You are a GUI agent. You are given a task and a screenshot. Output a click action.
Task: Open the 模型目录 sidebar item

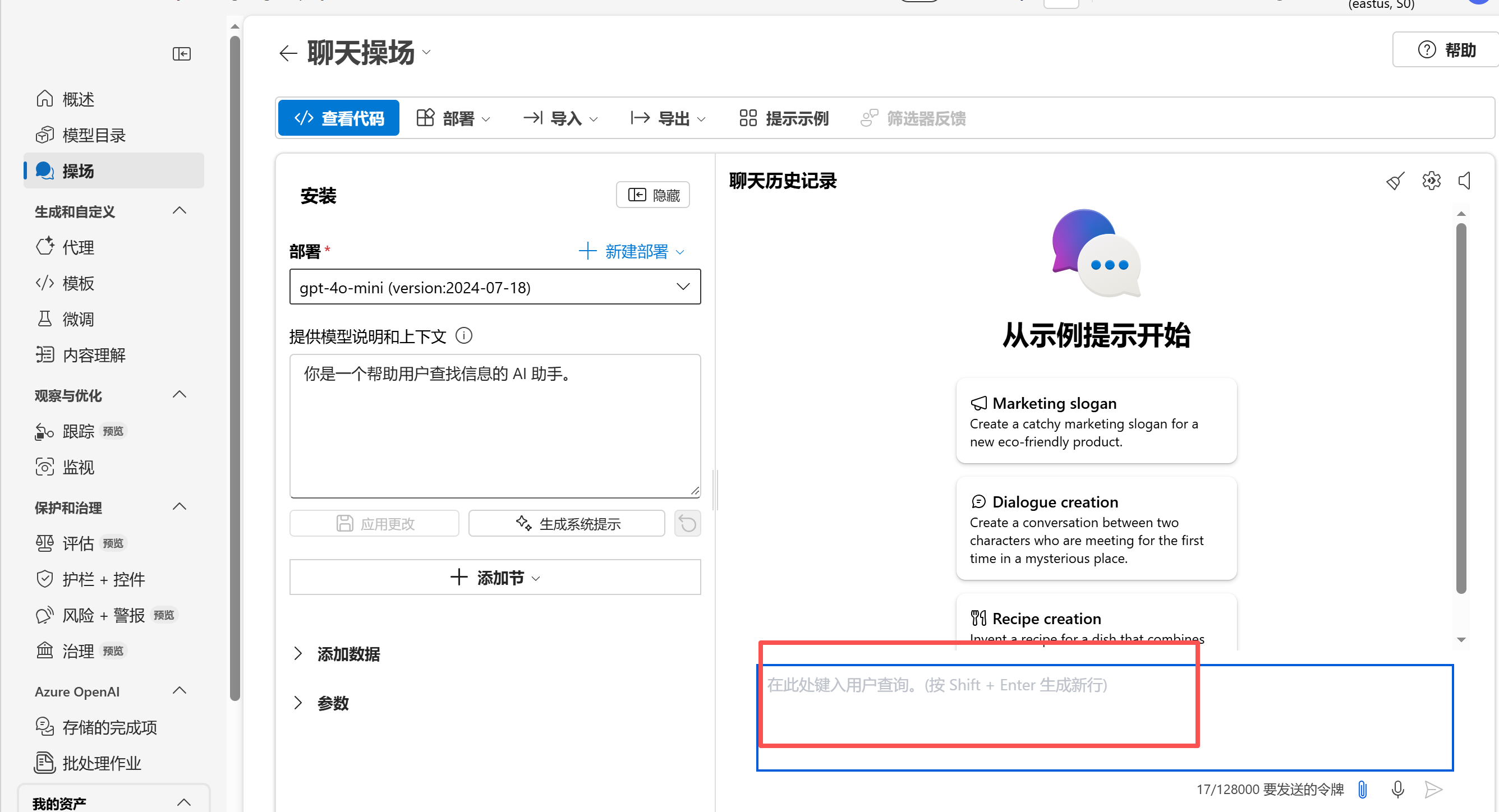pyautogui.click(x=94, y=135)
